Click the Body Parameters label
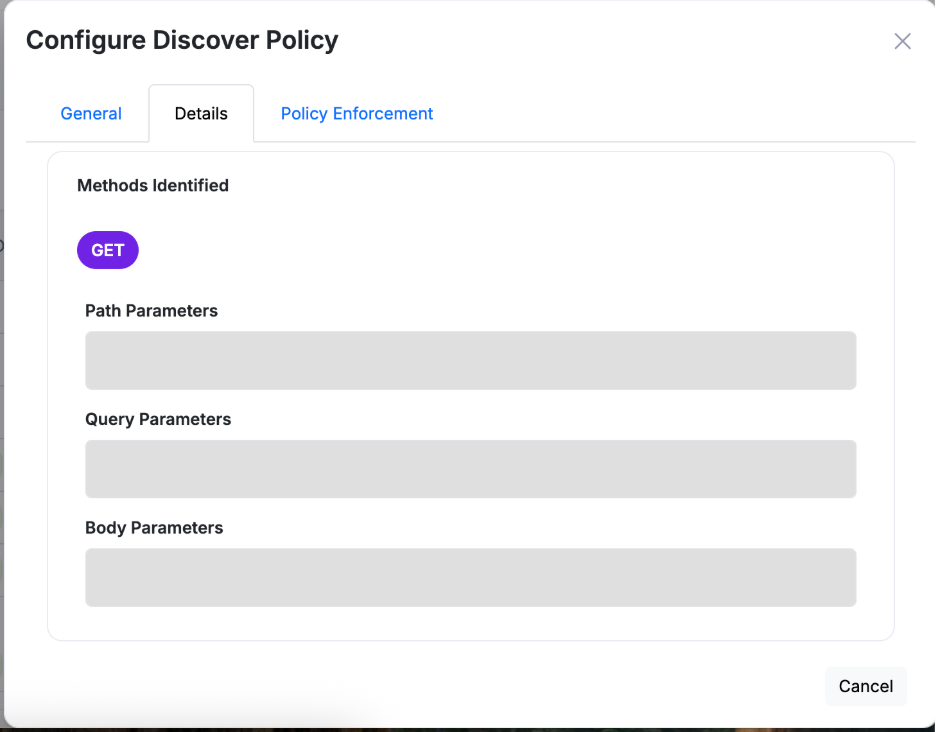 154,527
